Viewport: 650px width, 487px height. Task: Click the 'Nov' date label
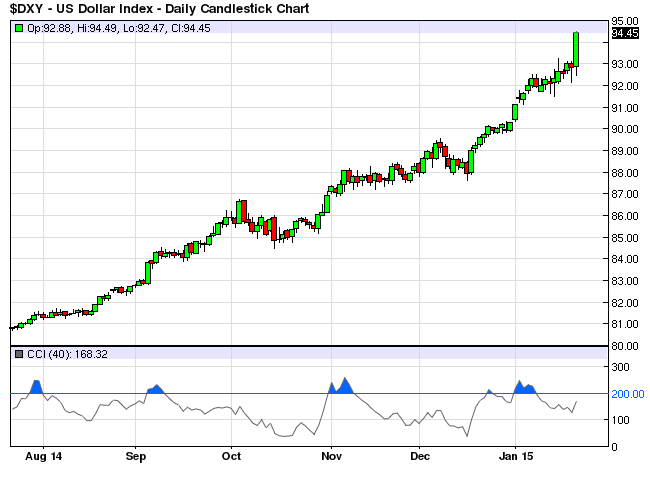332,456
